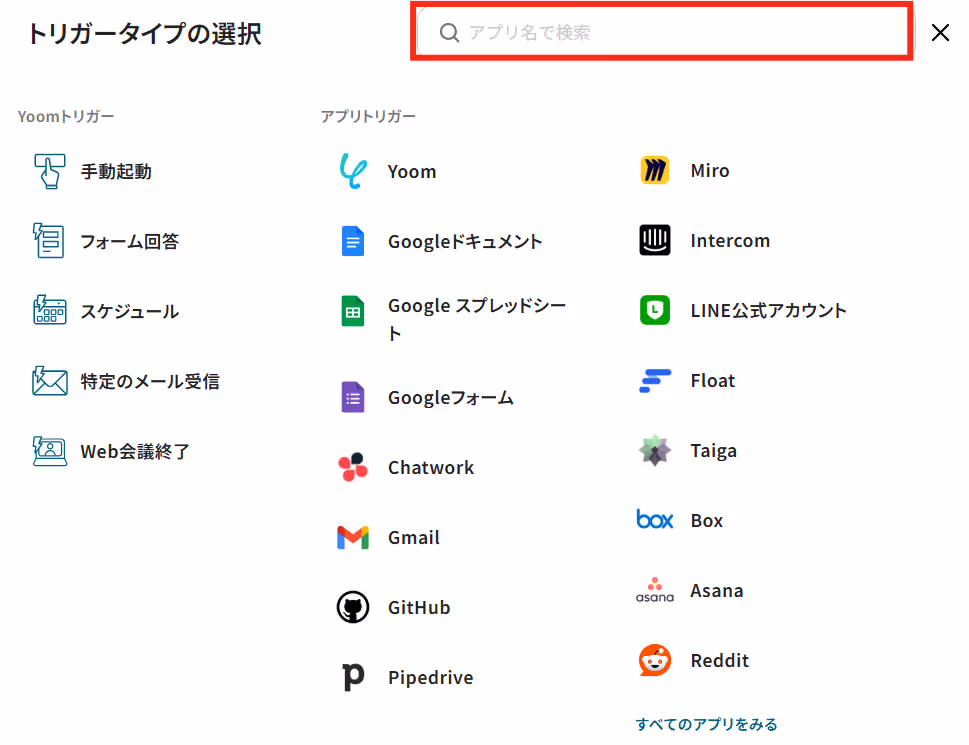Choose 'Google スプレッドシート' label

click(477, 319)
